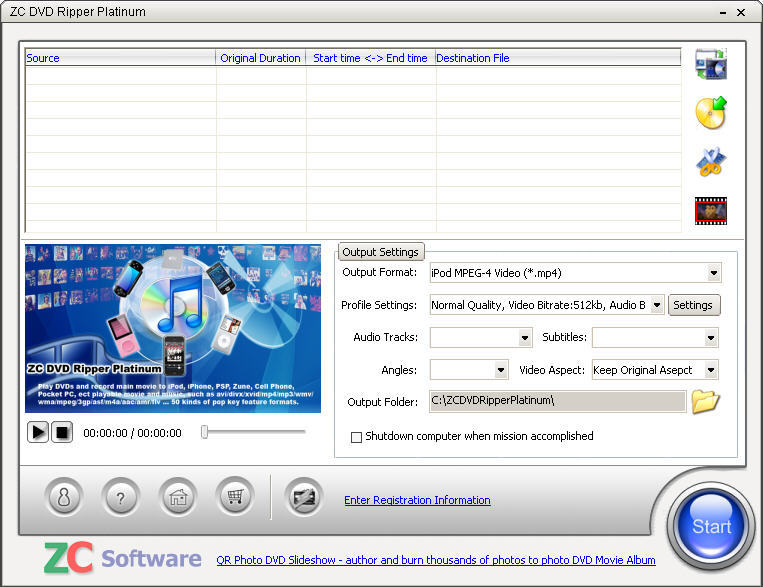
Task: Stop the preview playback
Action: point(62,432)
